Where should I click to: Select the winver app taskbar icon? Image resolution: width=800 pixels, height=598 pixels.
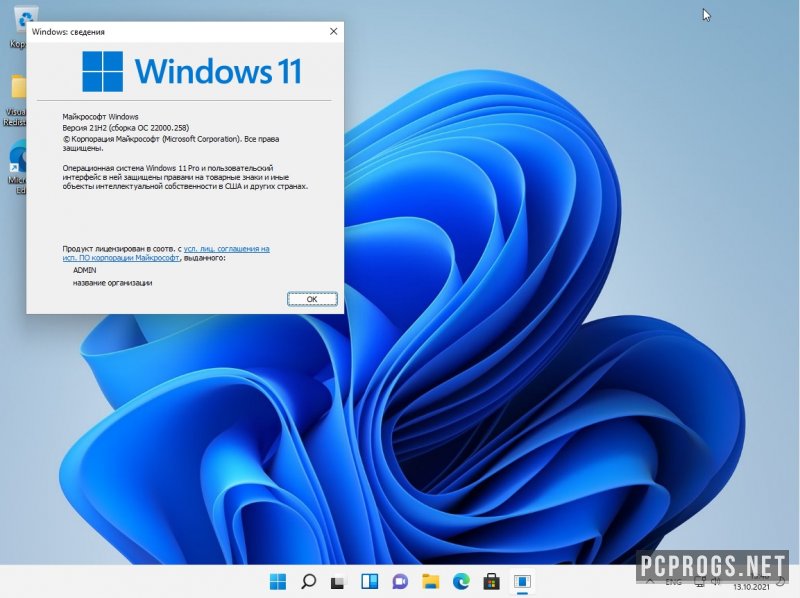(x=522, y=581)
